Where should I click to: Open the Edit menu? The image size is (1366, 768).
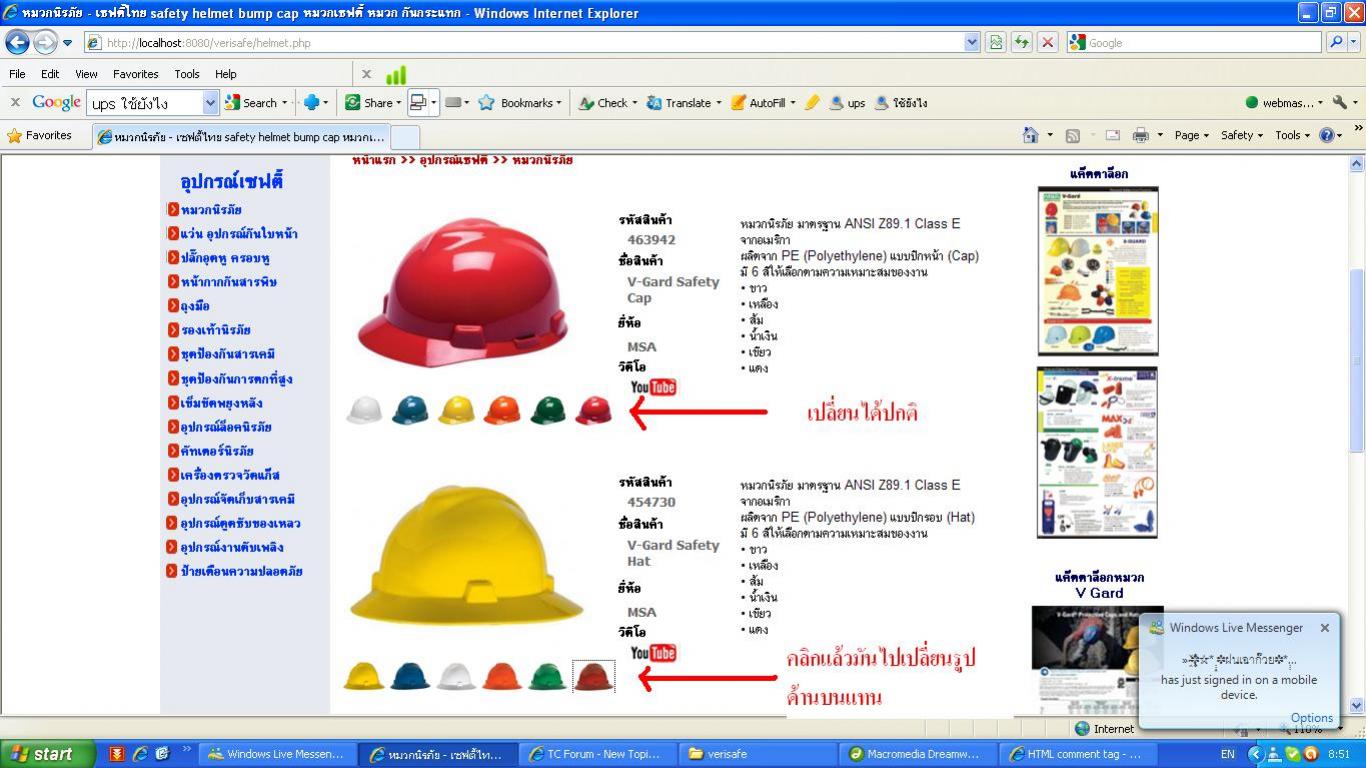pos(50,74)
